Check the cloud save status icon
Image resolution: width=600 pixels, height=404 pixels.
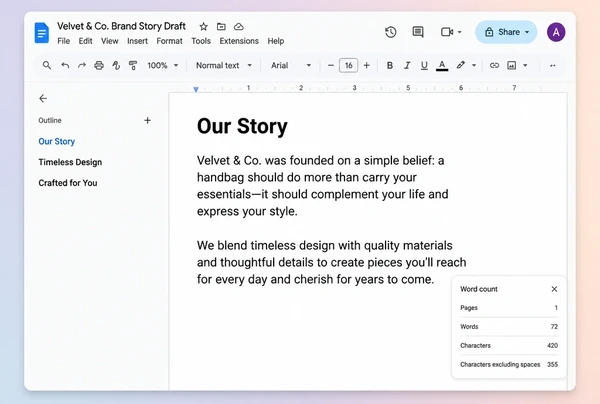(x=239, y=26)
